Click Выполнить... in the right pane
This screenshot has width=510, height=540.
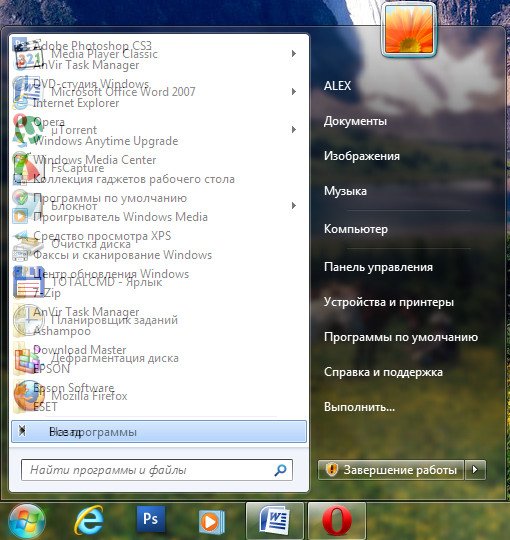coord(359,407)
